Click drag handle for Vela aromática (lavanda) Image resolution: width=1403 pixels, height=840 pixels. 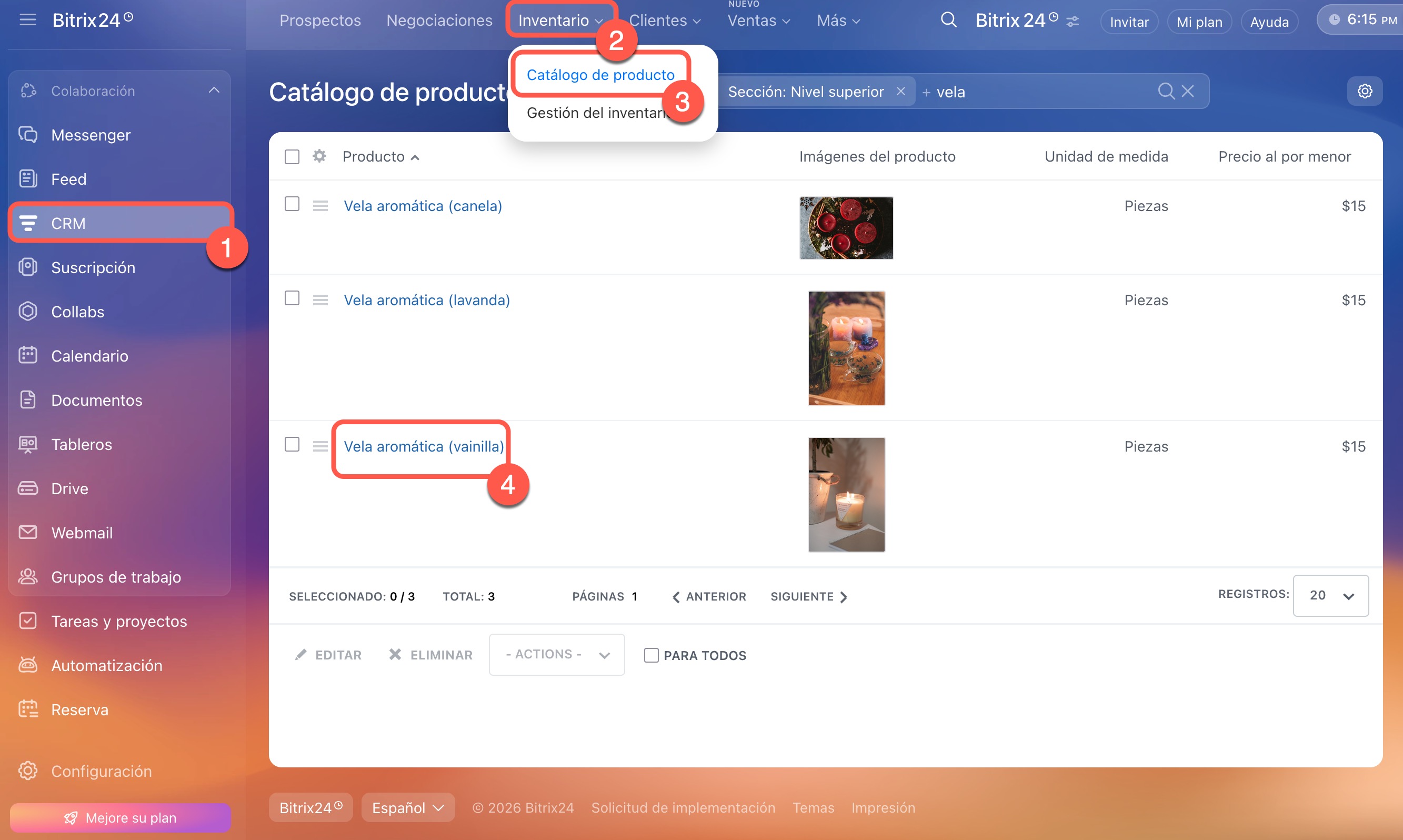click(x=320, y=300)
